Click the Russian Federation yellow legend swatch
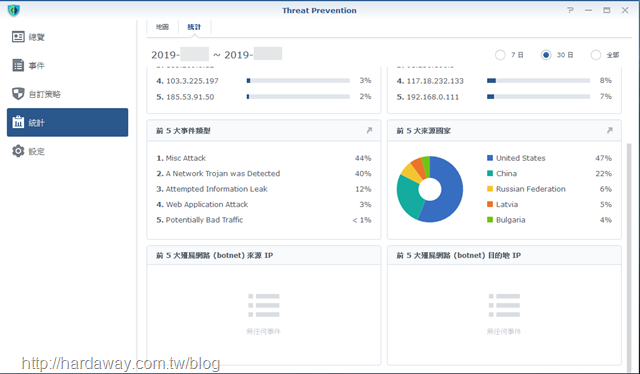This screenshot has height=374, width=640. click(490, 189)
